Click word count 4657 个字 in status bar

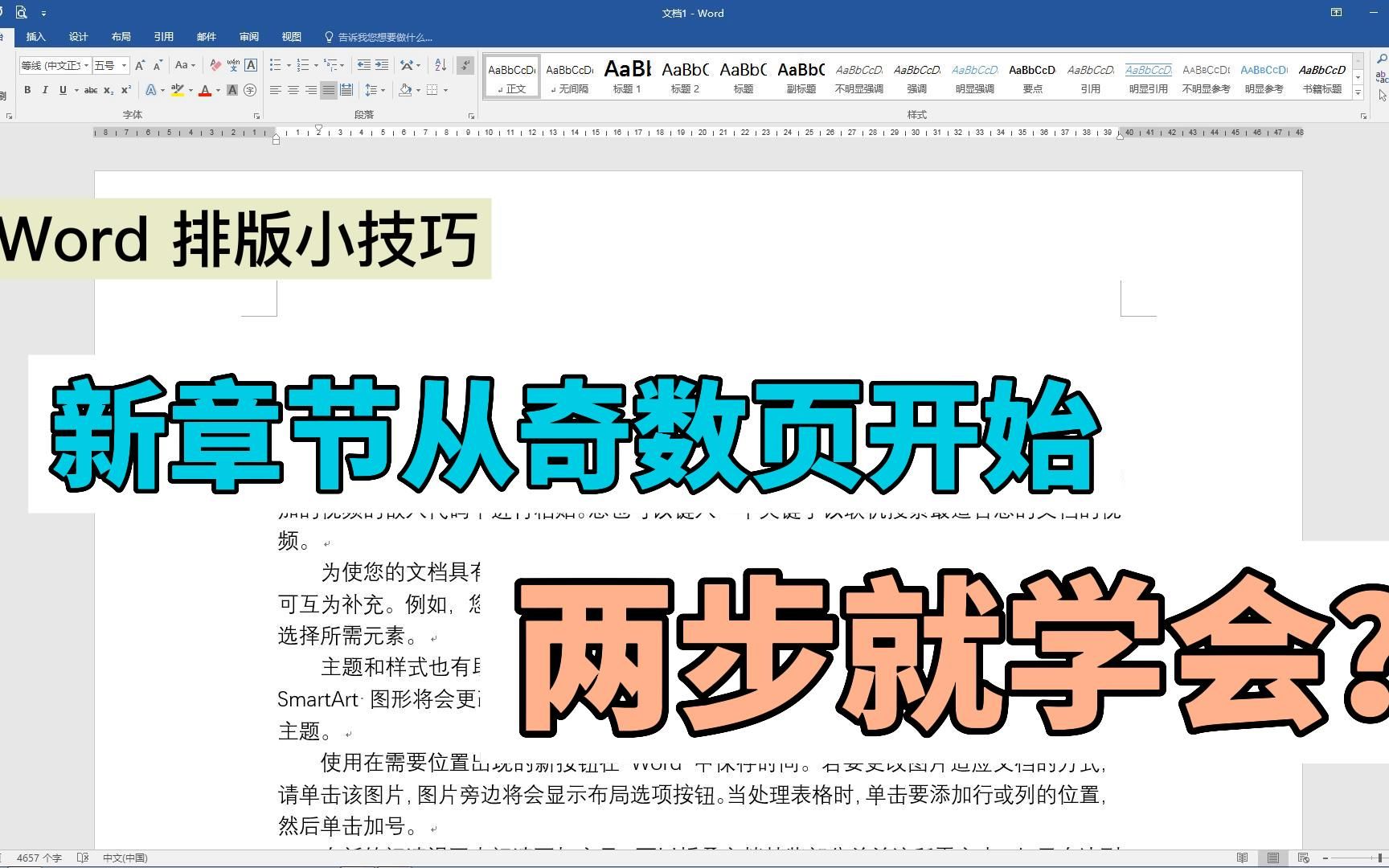(39, 858)
